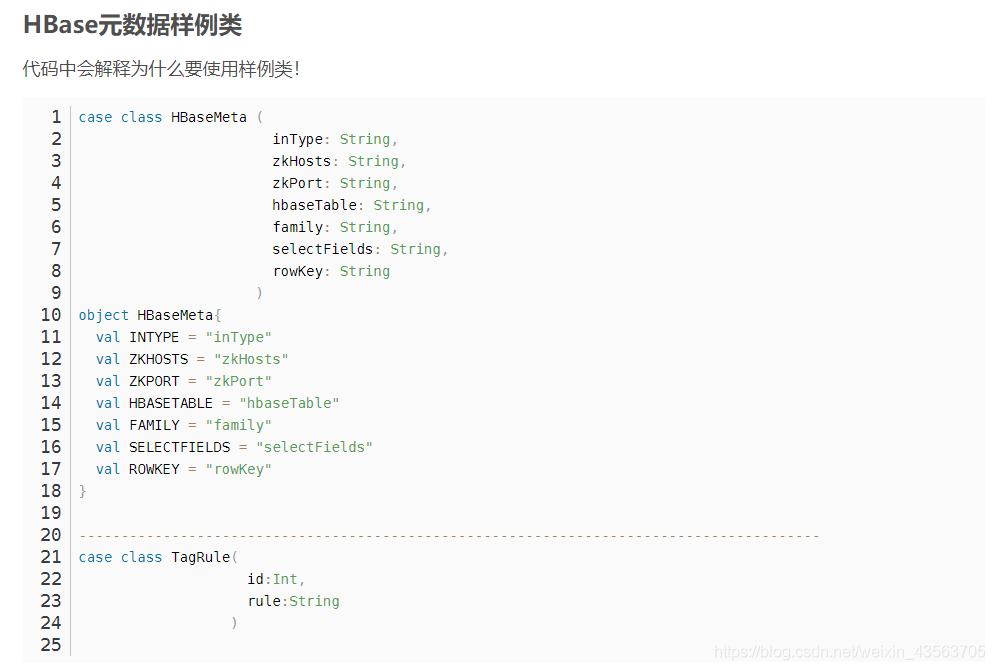
Task: Click the SELECTFIELDS constant on line 16
Action: click(180, 447)
